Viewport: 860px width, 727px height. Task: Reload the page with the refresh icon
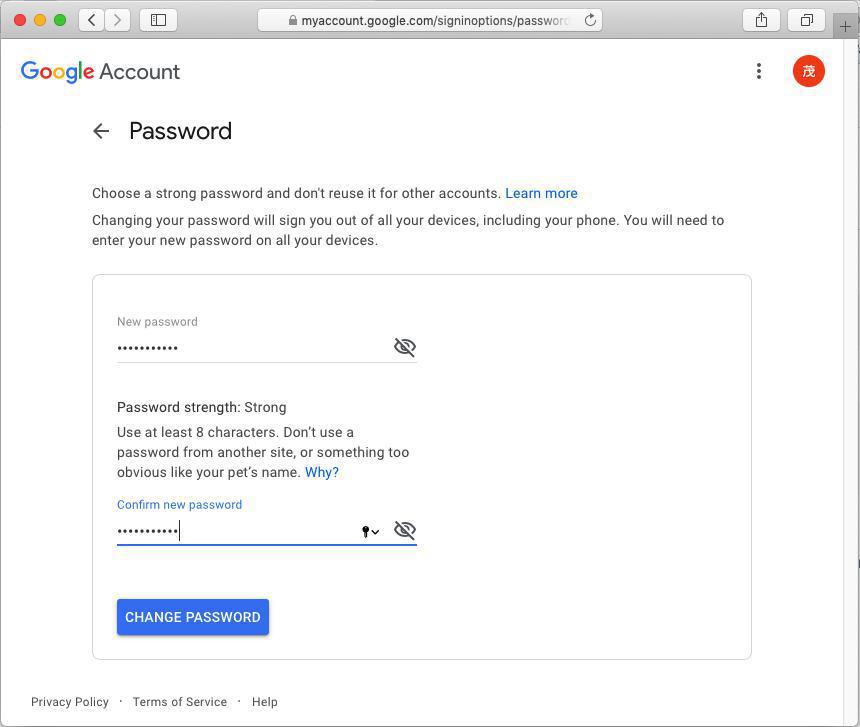click(590, 20)
